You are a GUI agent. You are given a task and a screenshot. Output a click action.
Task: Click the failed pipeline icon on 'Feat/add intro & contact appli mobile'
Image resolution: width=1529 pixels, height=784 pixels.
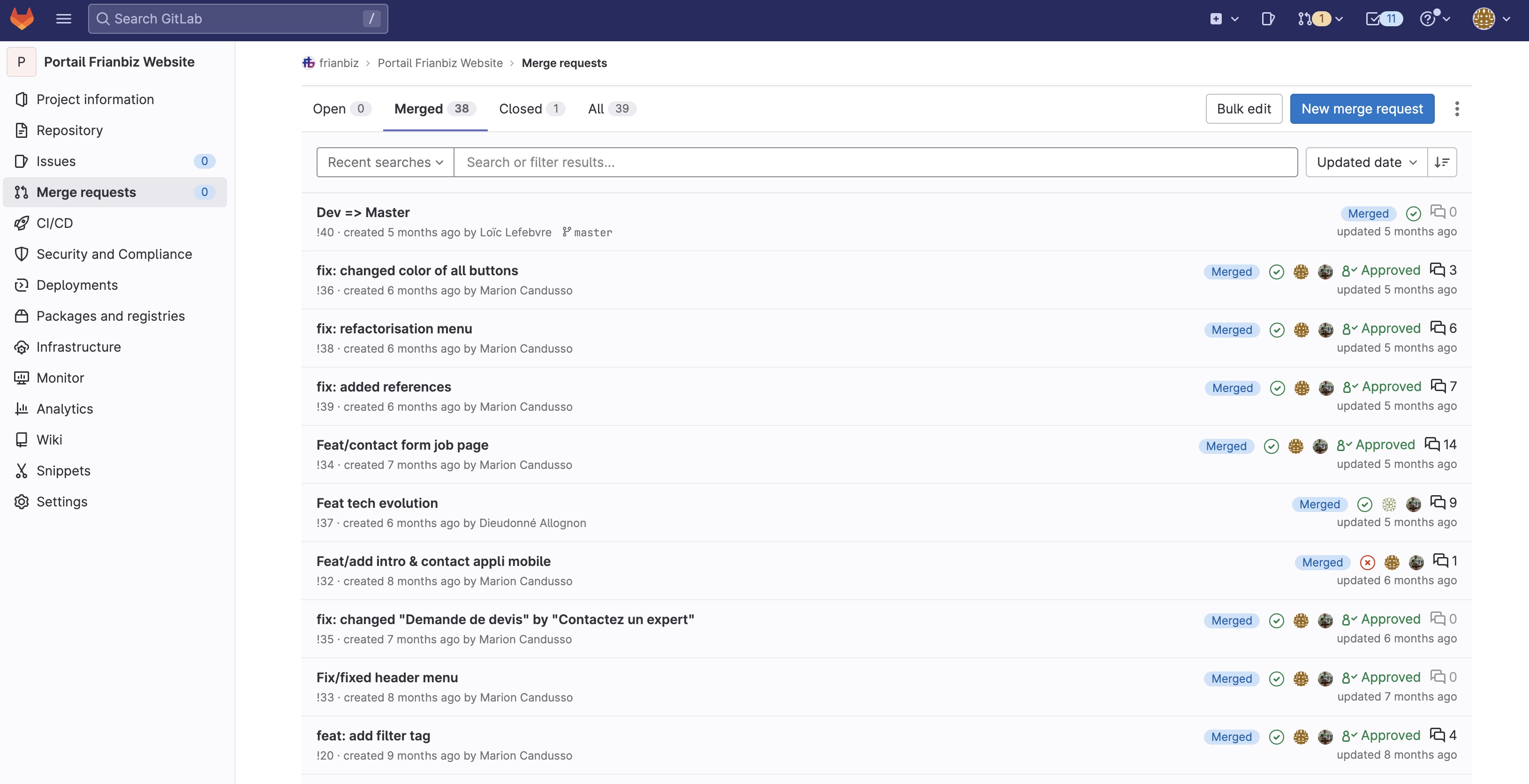tap(1367, 562)
